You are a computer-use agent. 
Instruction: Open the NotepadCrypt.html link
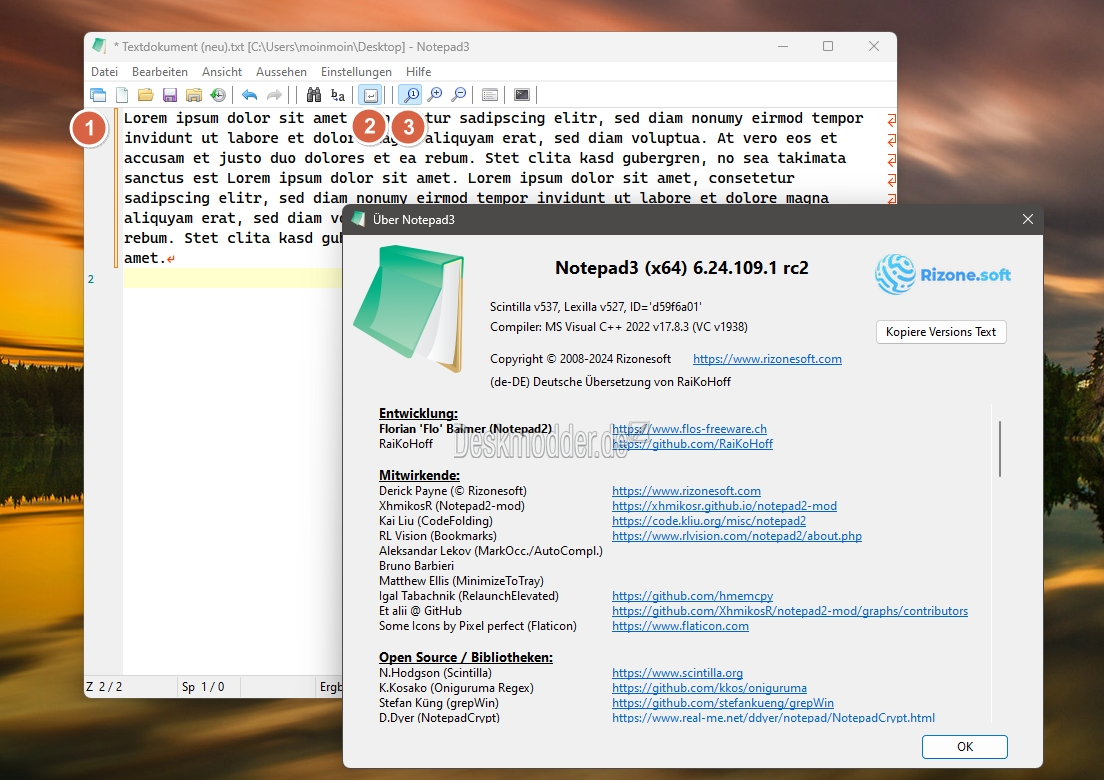[774, 717]
